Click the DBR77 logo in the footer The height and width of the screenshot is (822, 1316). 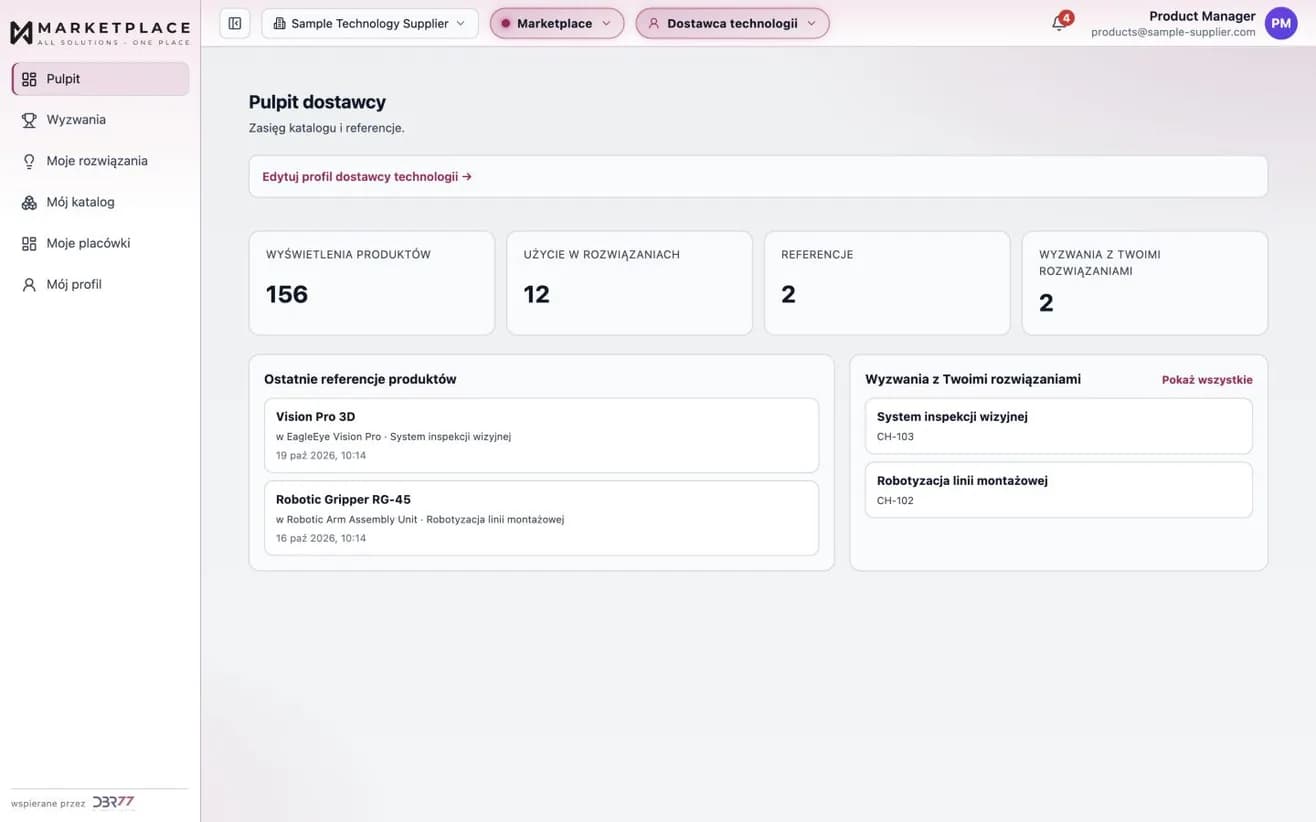click(x=113, y=802)
